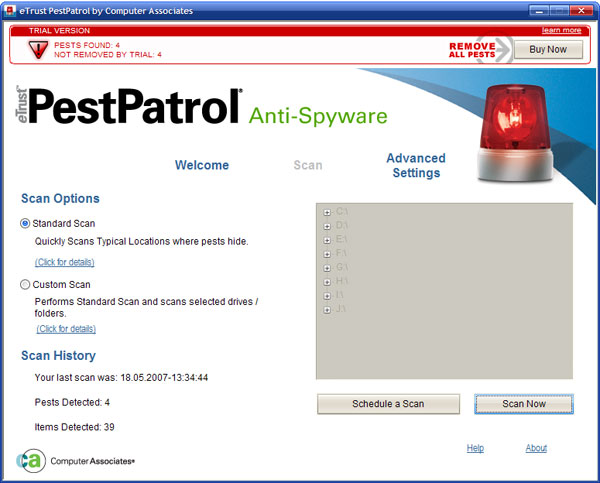The width and height of the screenshot is (600, 483).
Task: Click the PestPatrol title bar app icon
Action: 10,10
